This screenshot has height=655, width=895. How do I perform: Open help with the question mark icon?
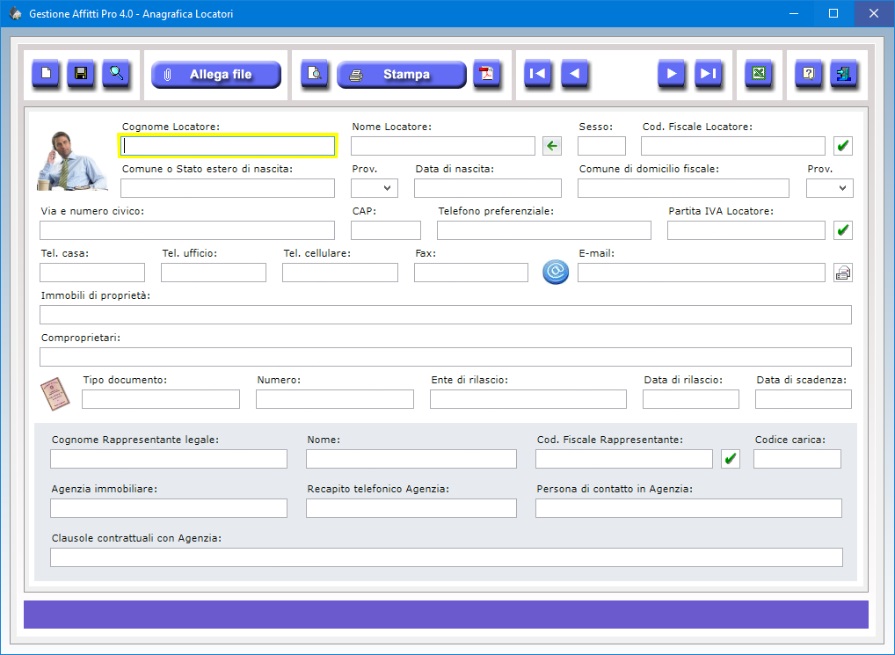click(x=809, y=74)
